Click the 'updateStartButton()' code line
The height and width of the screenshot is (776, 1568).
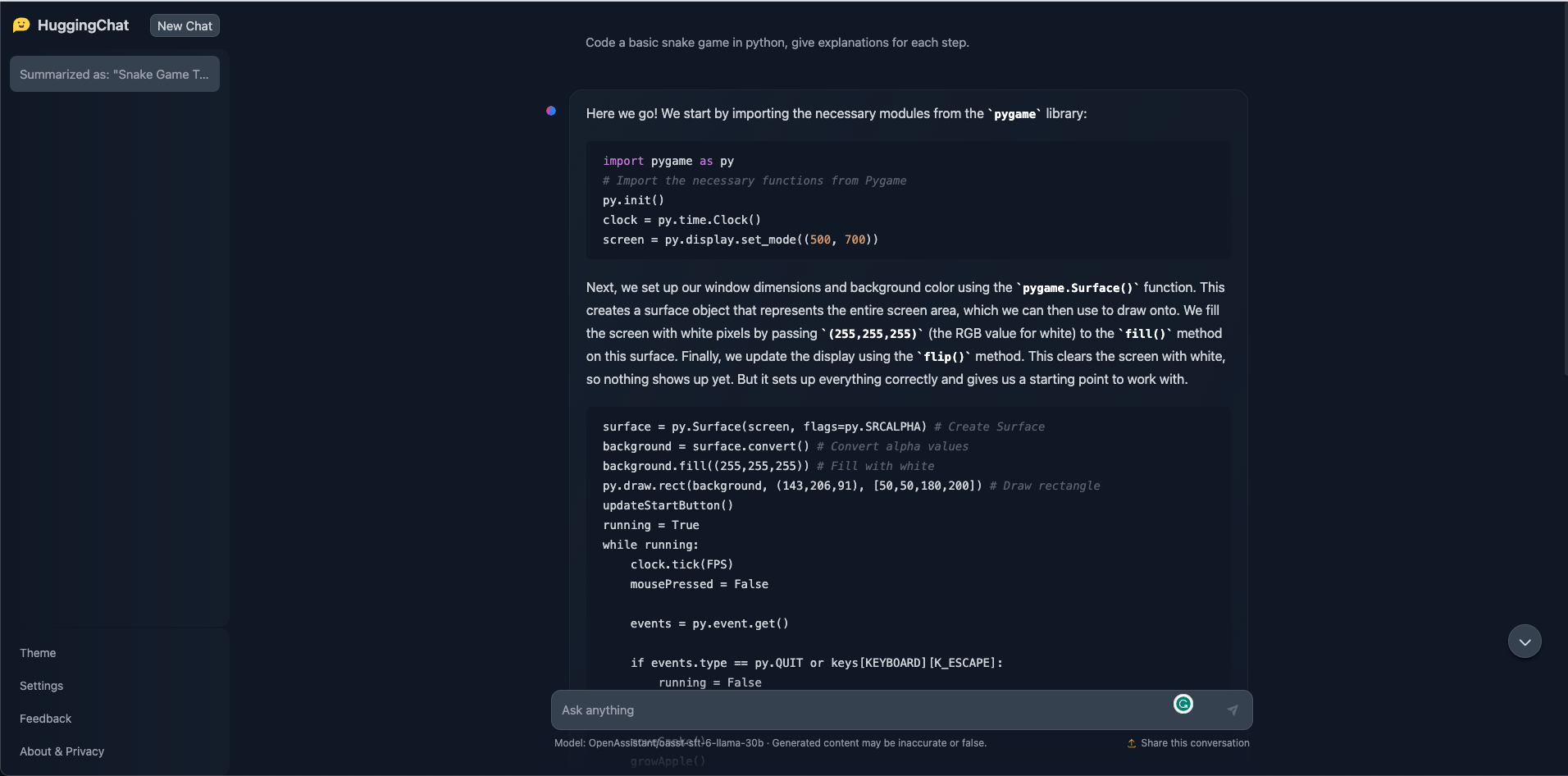click(668, 505)
